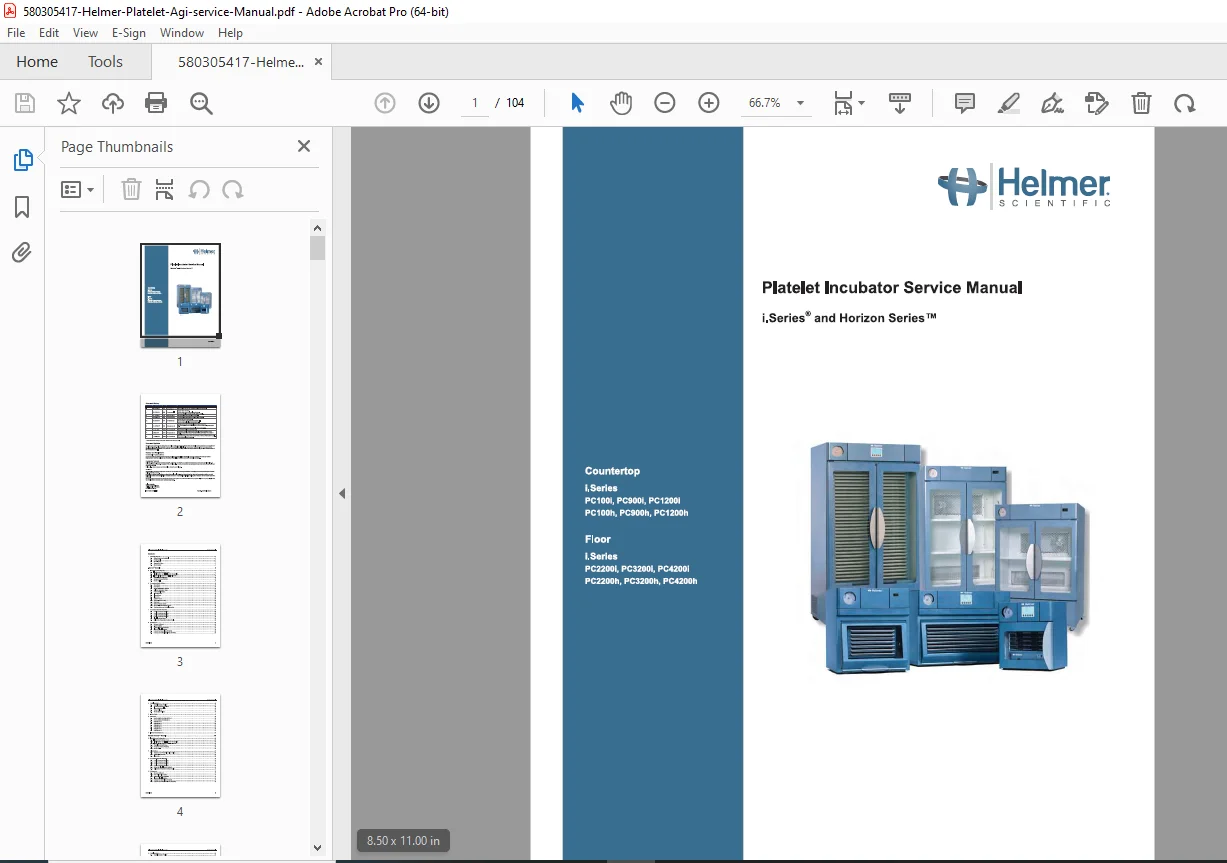Viewport: 1227px width, 863px height.
Task: Upload the file using the cloud arrow icon
Action: [x=113, y=103]
